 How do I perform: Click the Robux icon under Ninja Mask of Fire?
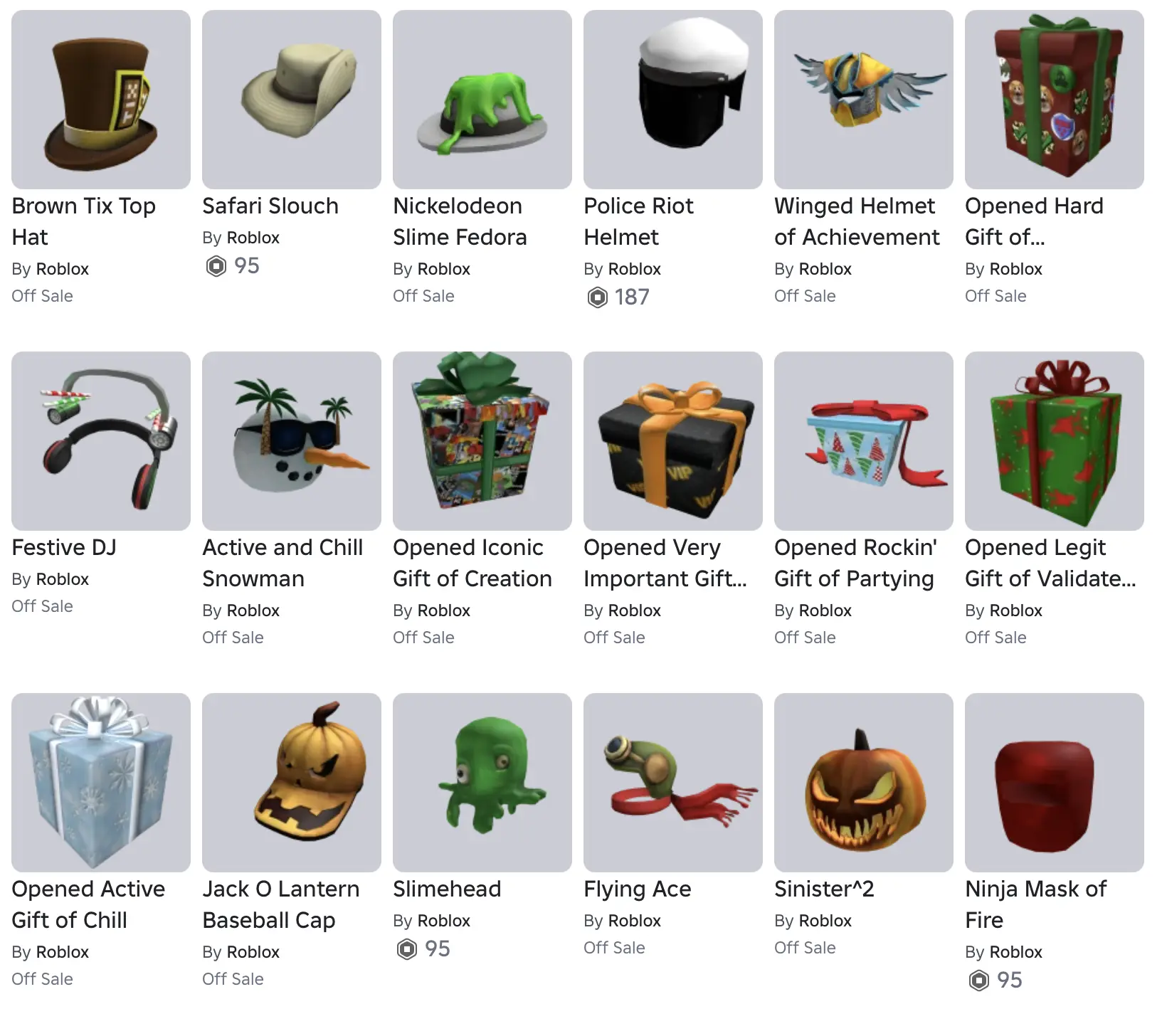click(979, 980)
